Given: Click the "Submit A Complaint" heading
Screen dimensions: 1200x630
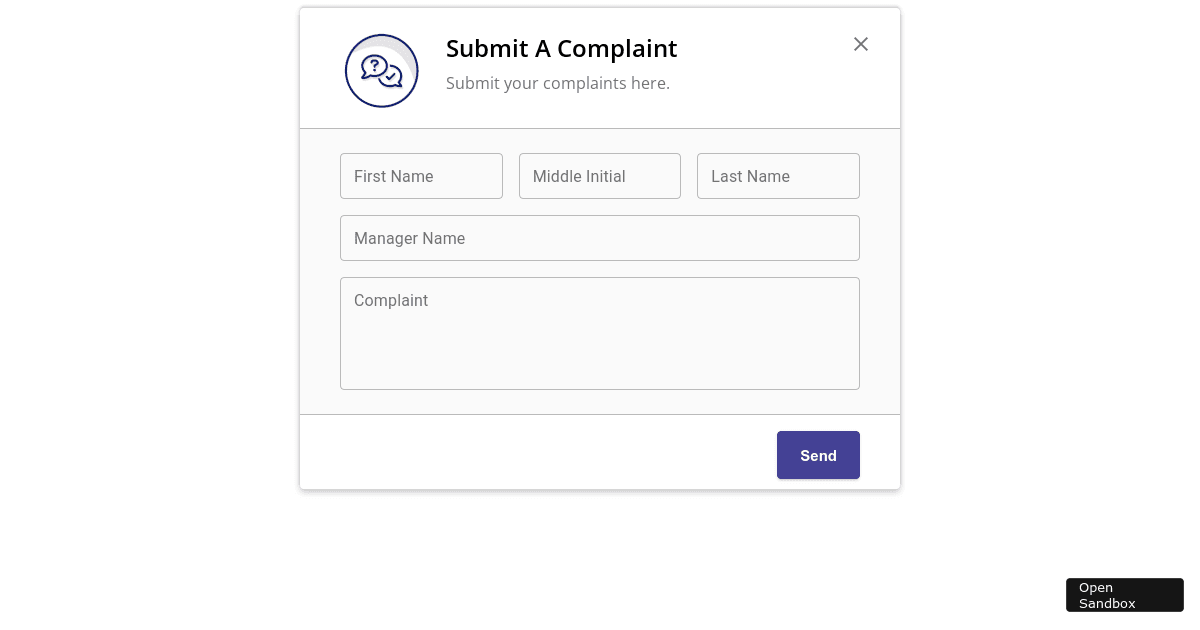Looking at the screenshot, I should 561,48.
